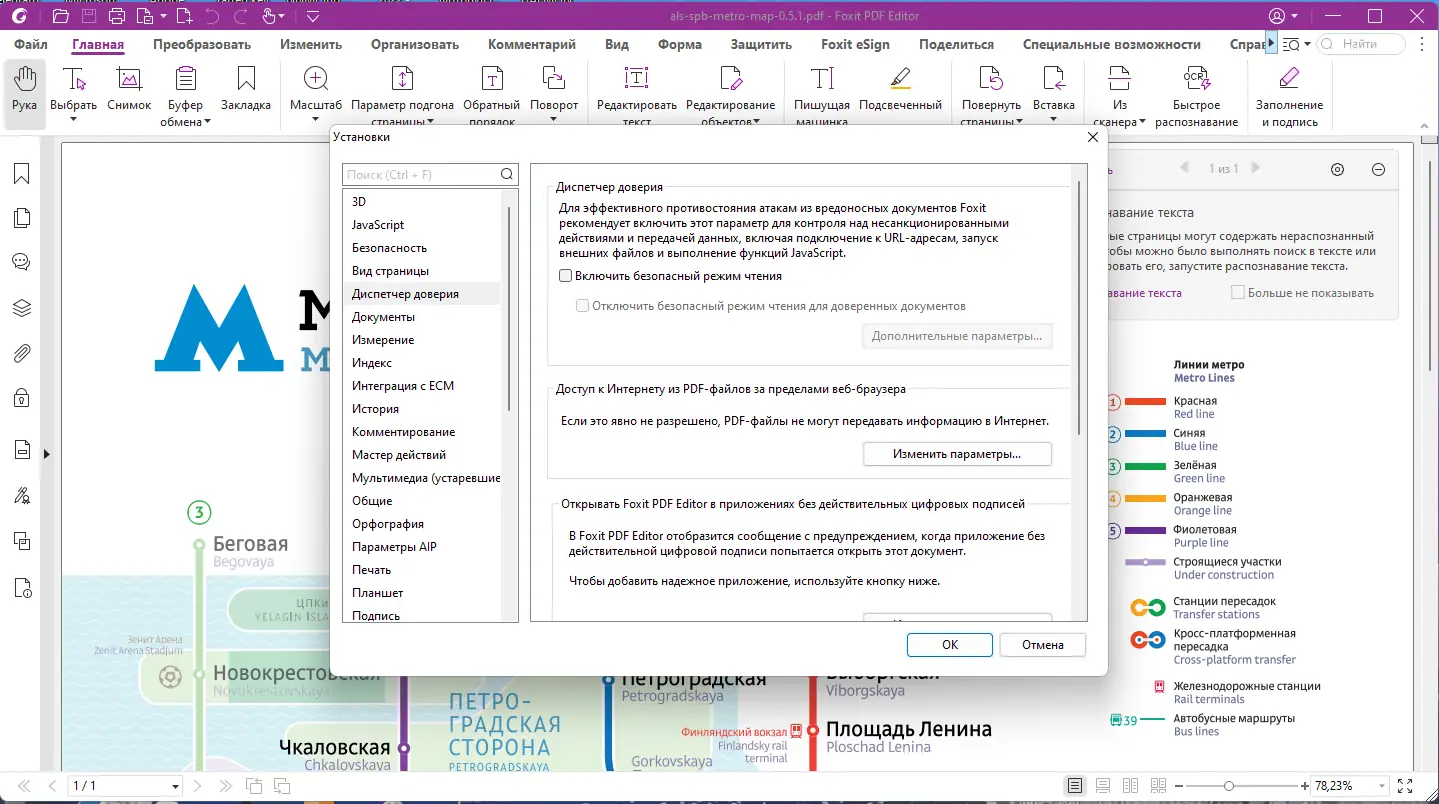Viewport: 1439px width, 804px height.
Task: Open the page number dropdown in status bar
Action: (176, 786)
